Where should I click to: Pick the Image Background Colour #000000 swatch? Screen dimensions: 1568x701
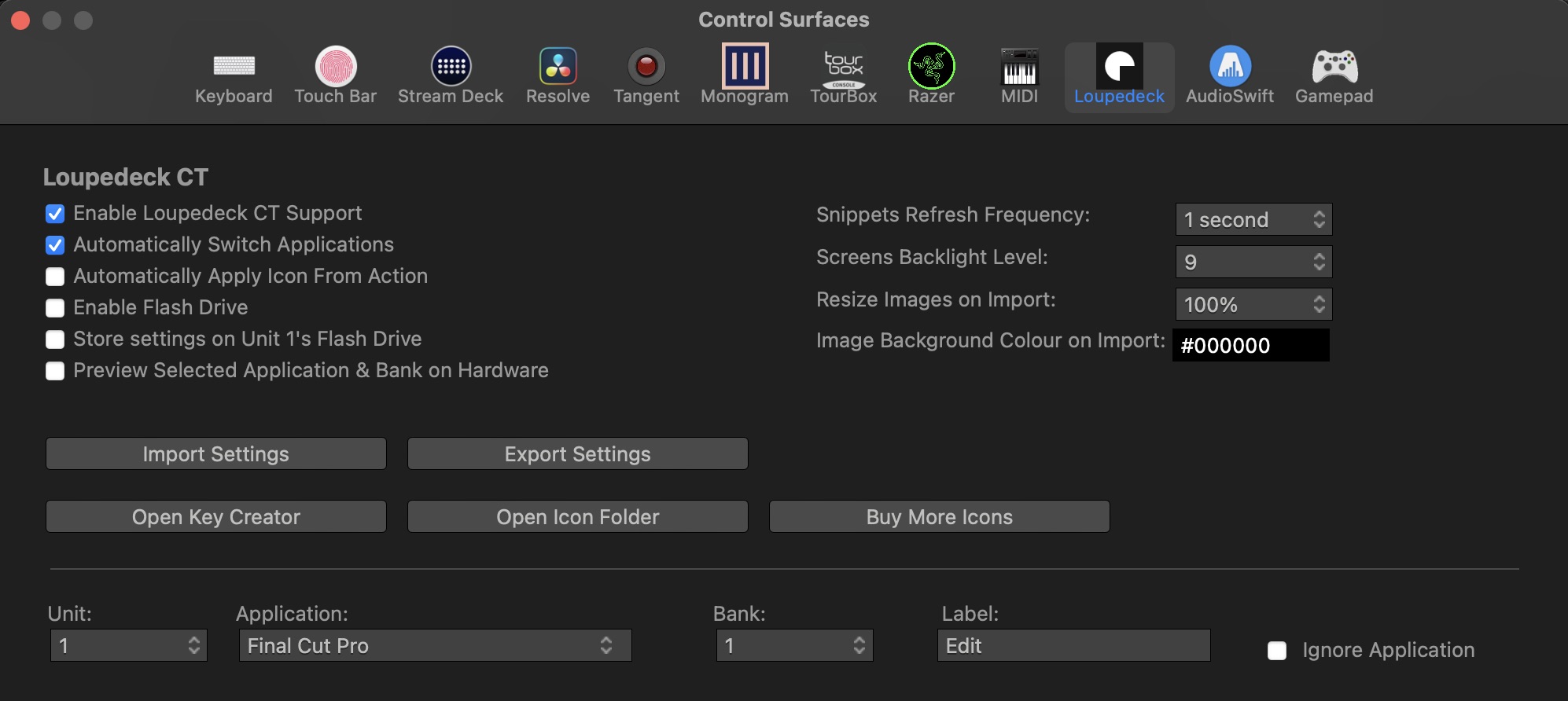tap(1251, 345)
